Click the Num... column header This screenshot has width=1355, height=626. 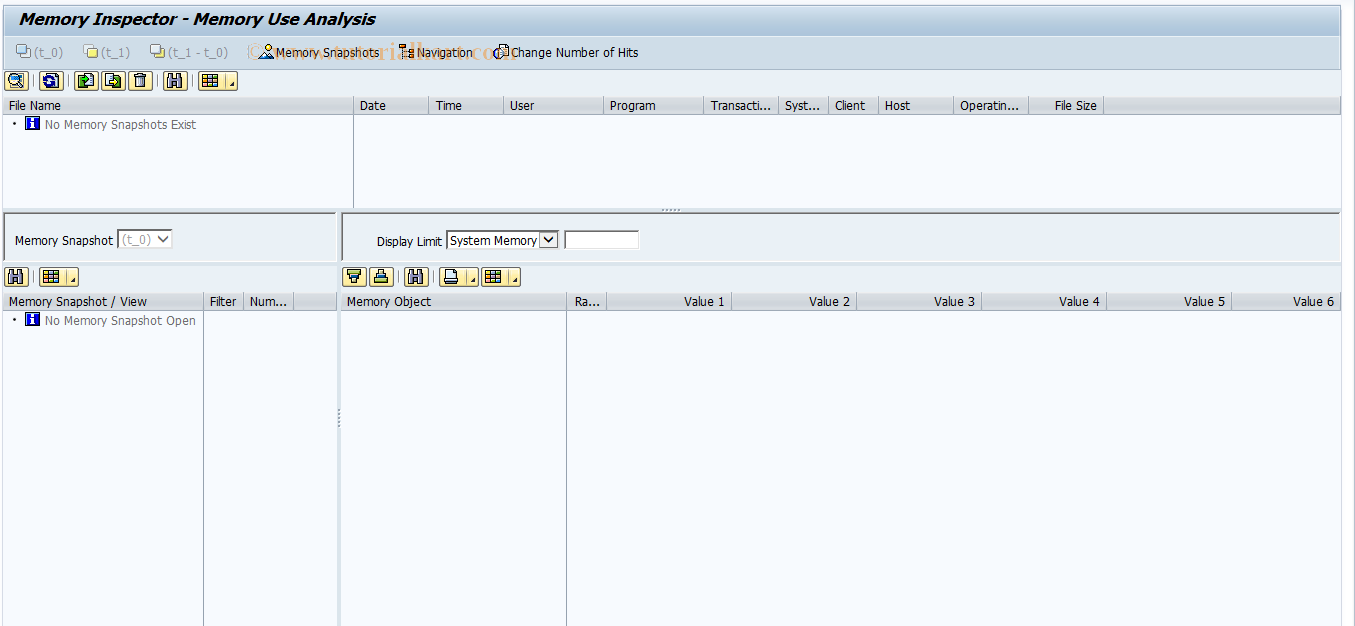tap(268, 301)
